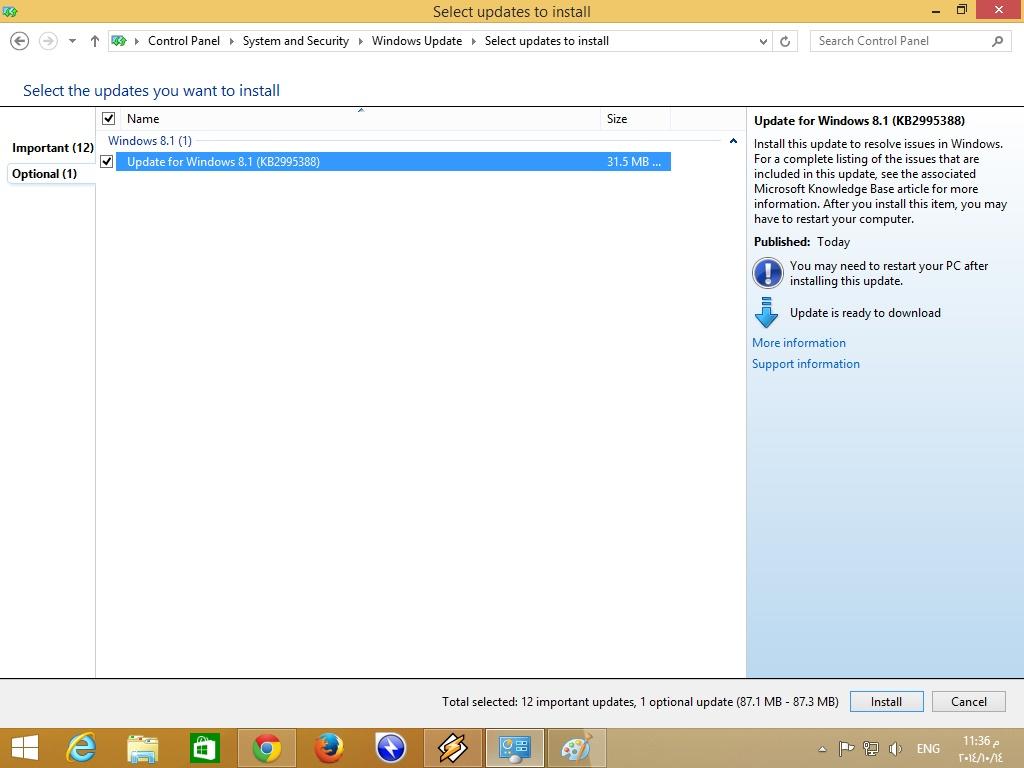Switch to the Important (12) tab
Screen dimensions: 1024x768
click(x=53, y=148)
